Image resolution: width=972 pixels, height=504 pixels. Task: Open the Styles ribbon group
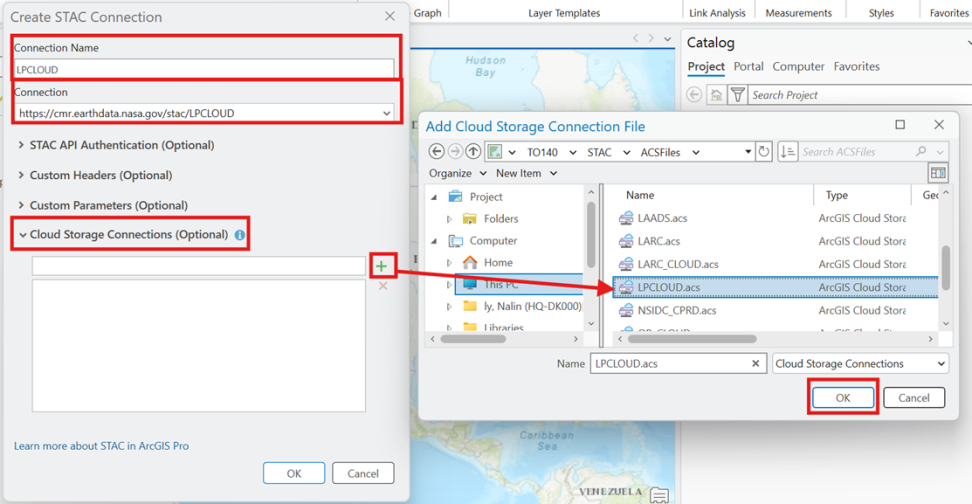click(x=881, y=13)
